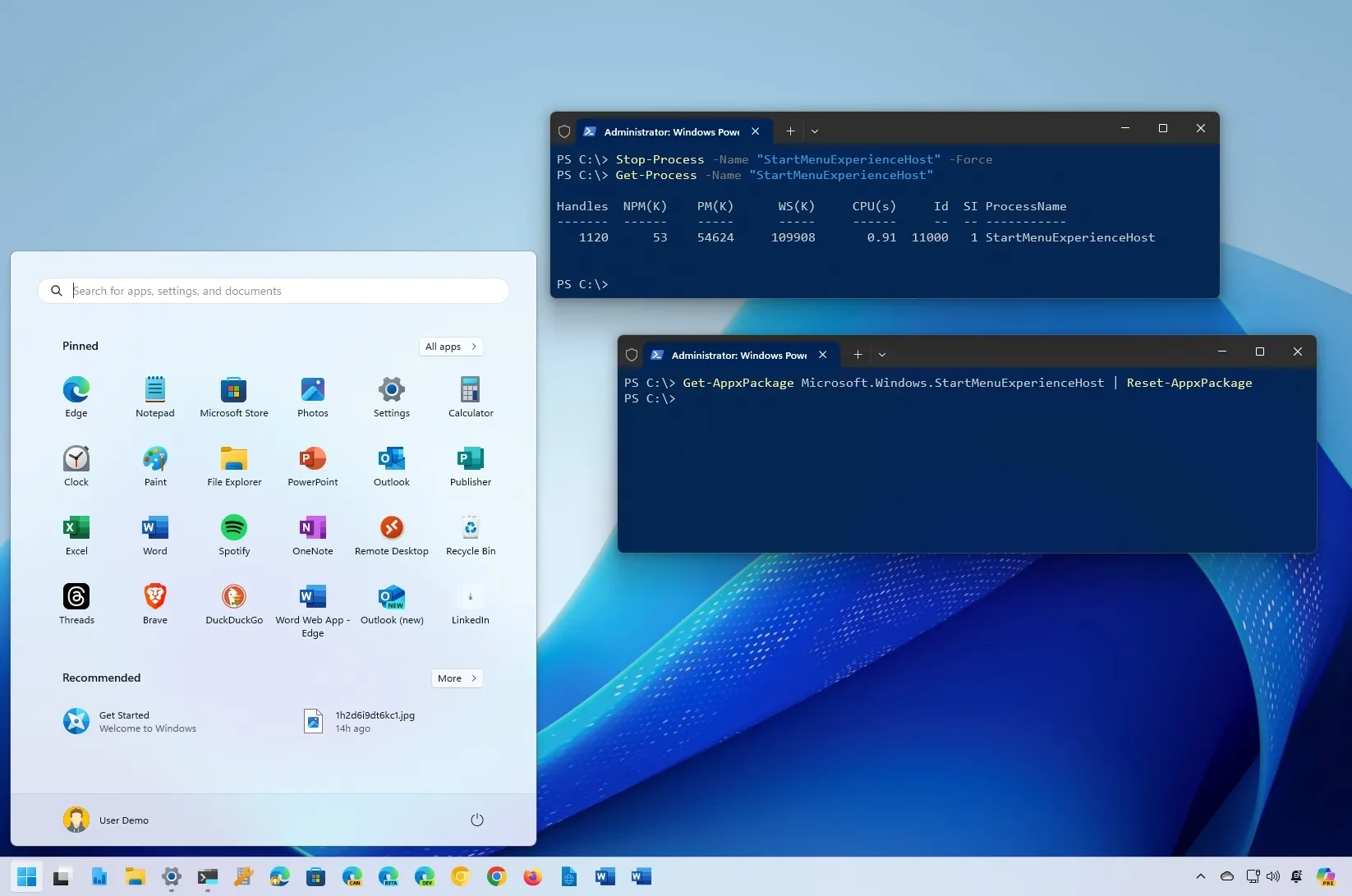Open OneDrive cloud tray icon
The image size is (1352, 896).
pyautogui.click(x=1227, y=877)
